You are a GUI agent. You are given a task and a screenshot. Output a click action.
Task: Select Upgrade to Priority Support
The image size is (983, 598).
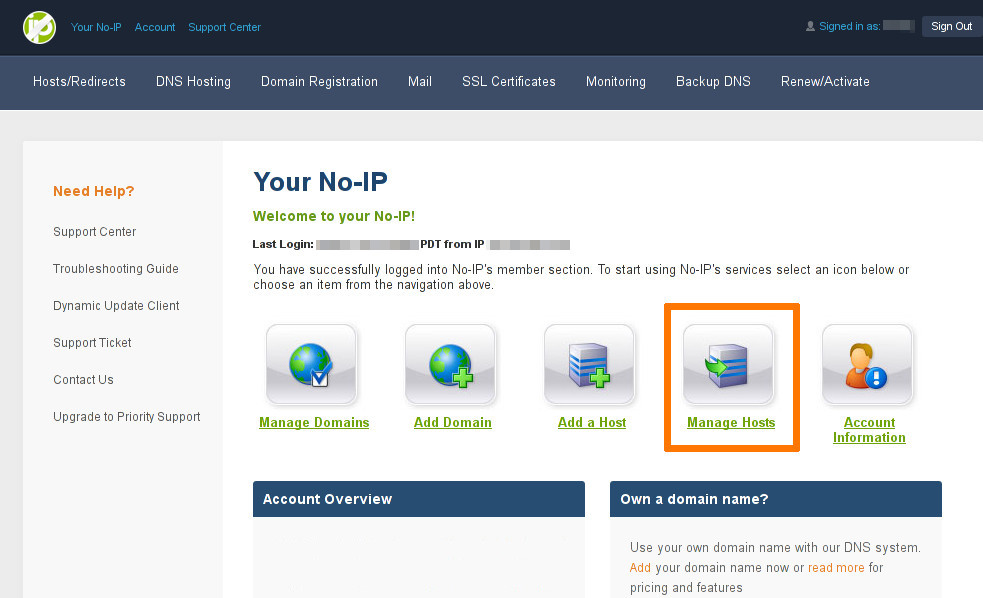[127, 417]
